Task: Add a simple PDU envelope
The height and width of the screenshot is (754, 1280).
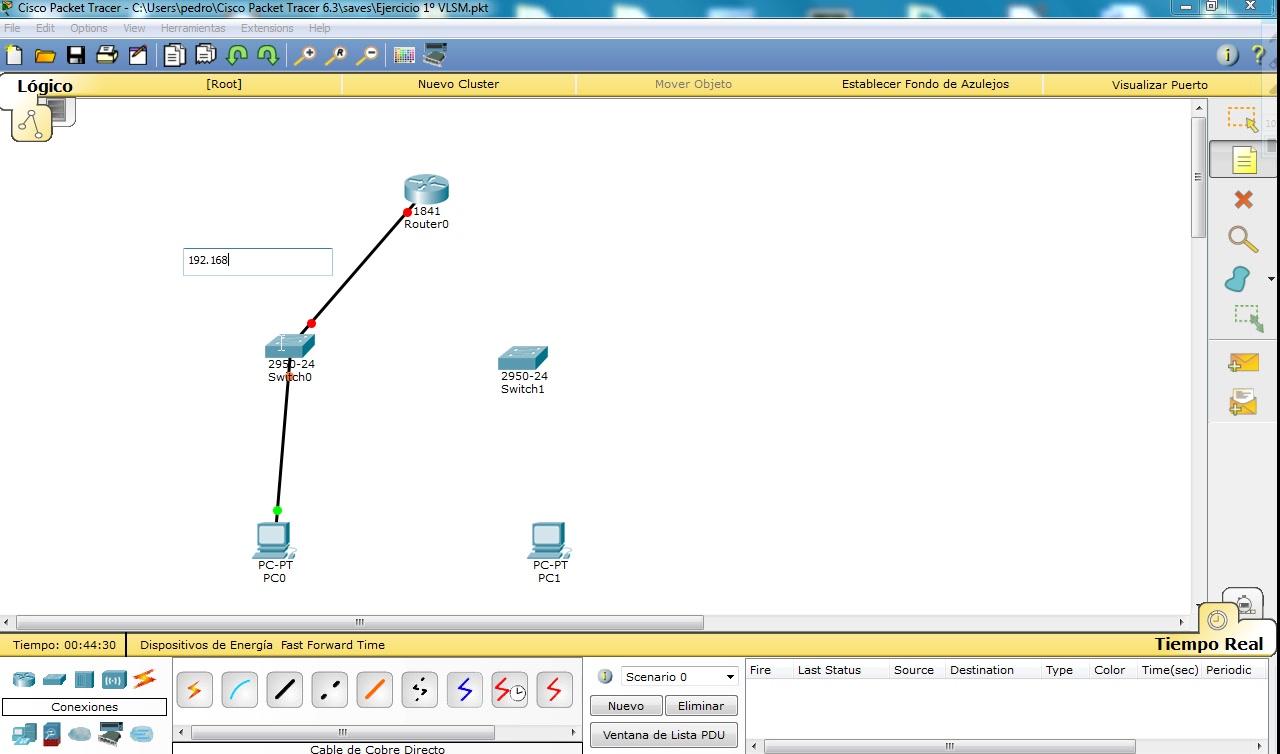Action: [1243, 363]
